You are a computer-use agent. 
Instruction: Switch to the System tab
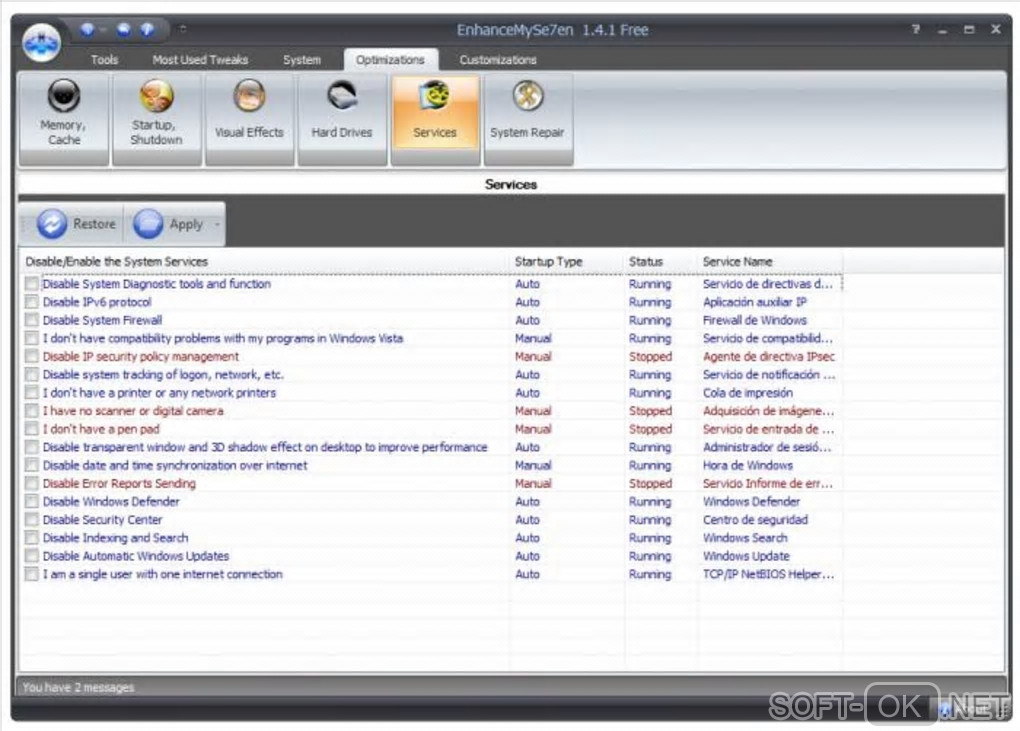[302, 60]
